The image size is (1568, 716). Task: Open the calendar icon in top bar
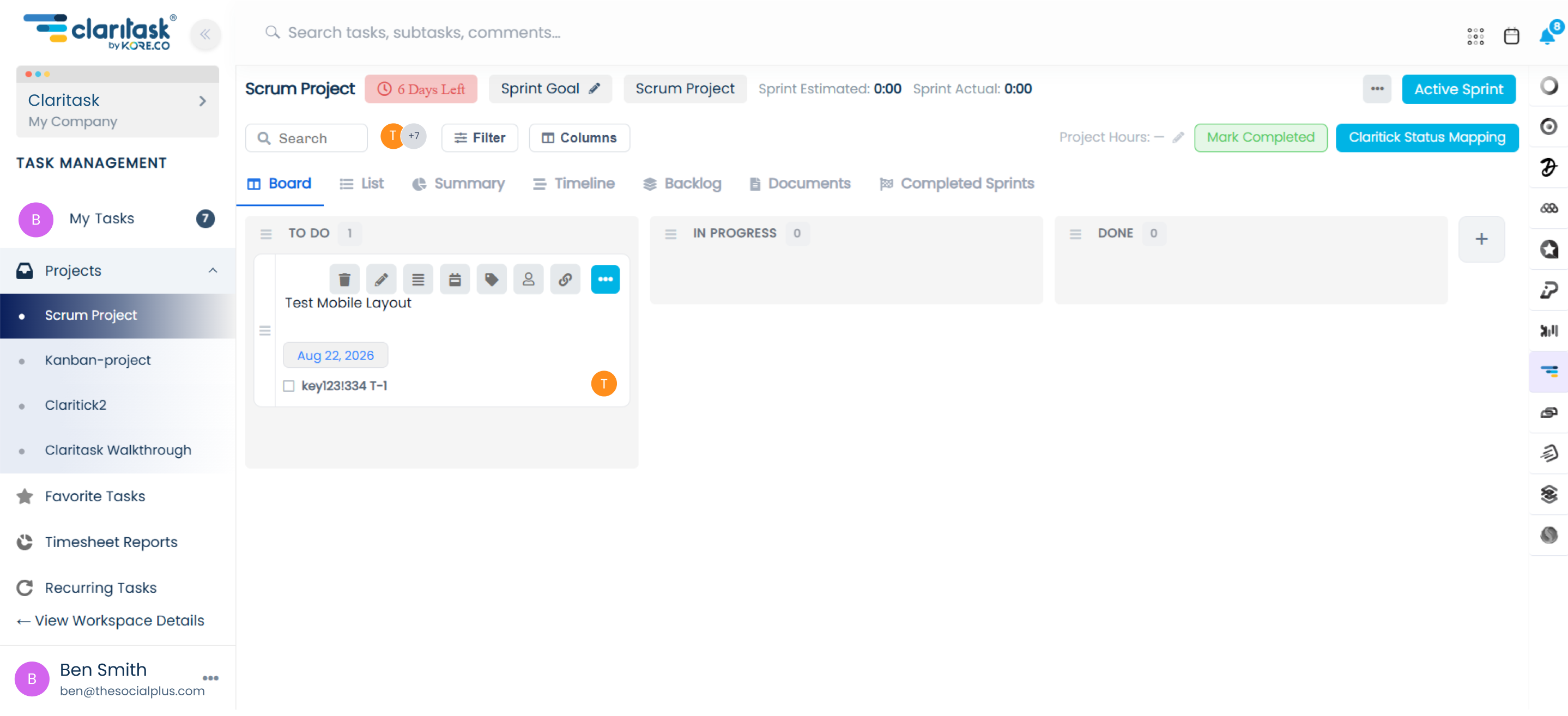[1511, 37]
